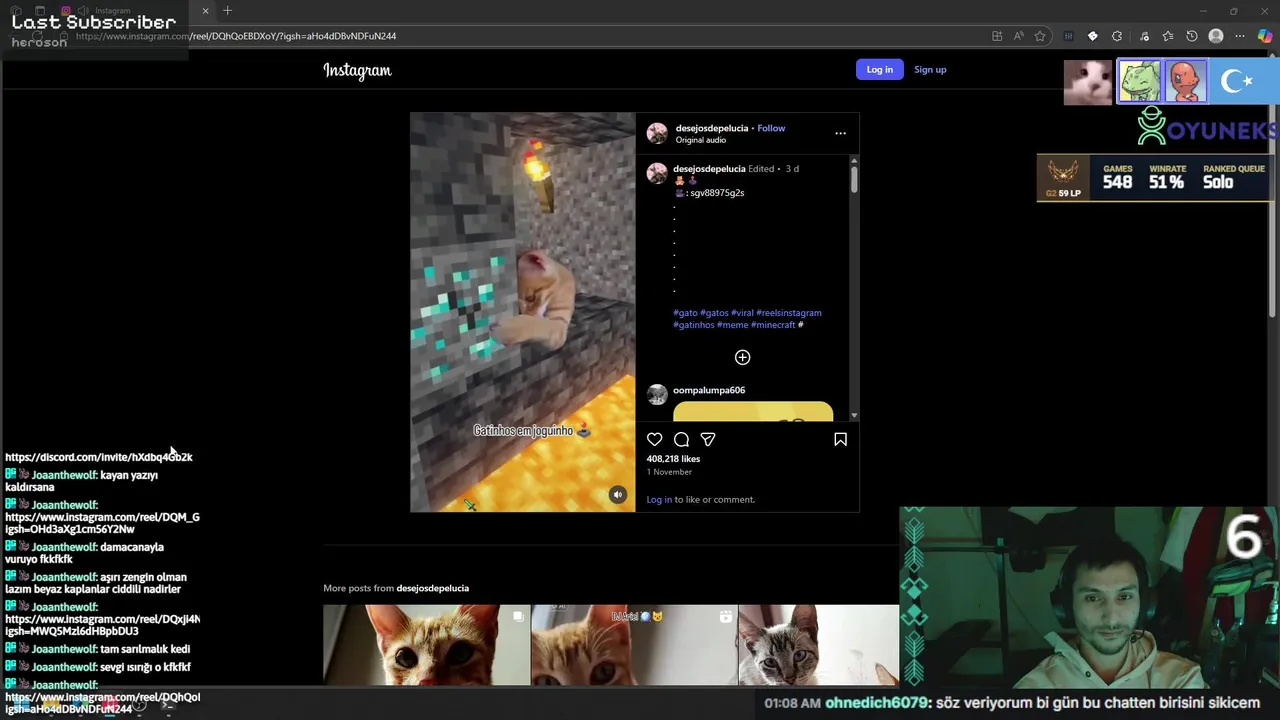
Task: Open browser Settings and more menu
Action: pyautogui.click(x=1240, y=36)
